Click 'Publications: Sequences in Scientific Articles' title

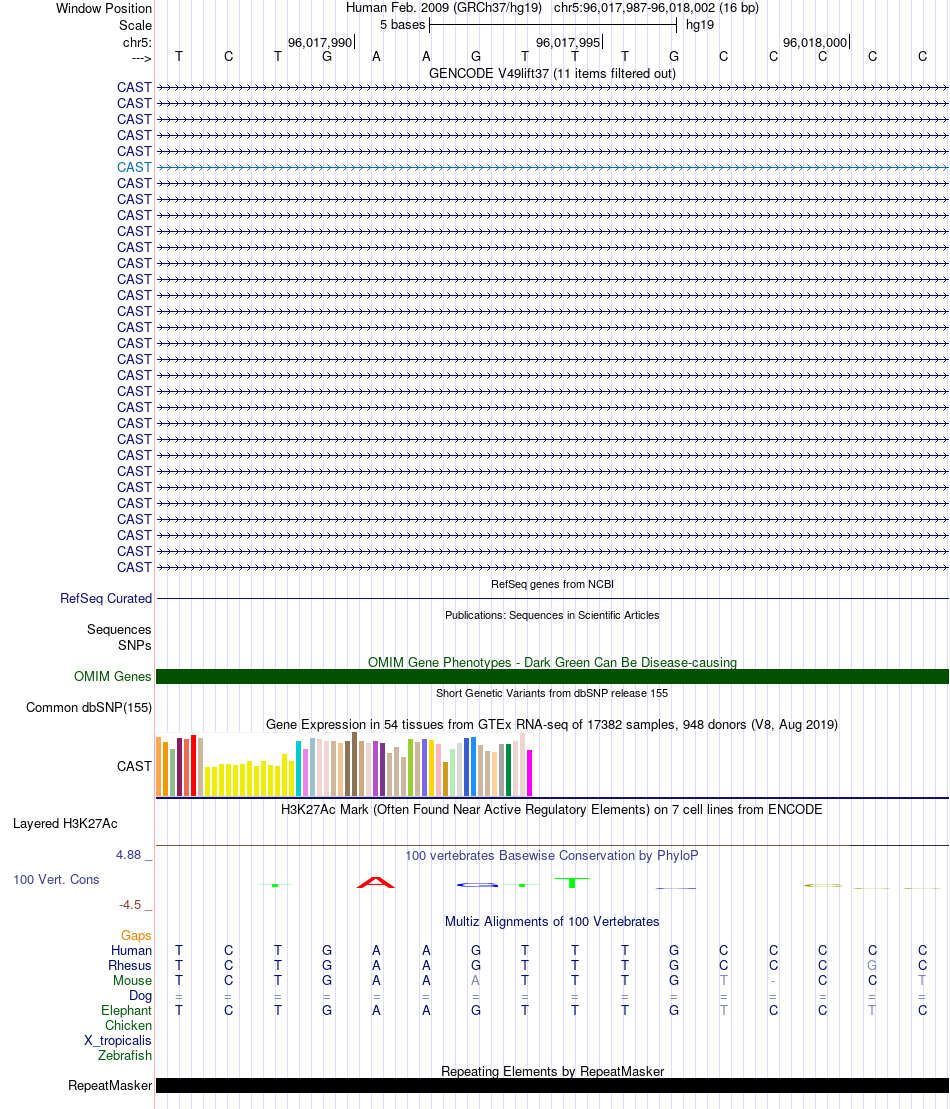[552, 615]
